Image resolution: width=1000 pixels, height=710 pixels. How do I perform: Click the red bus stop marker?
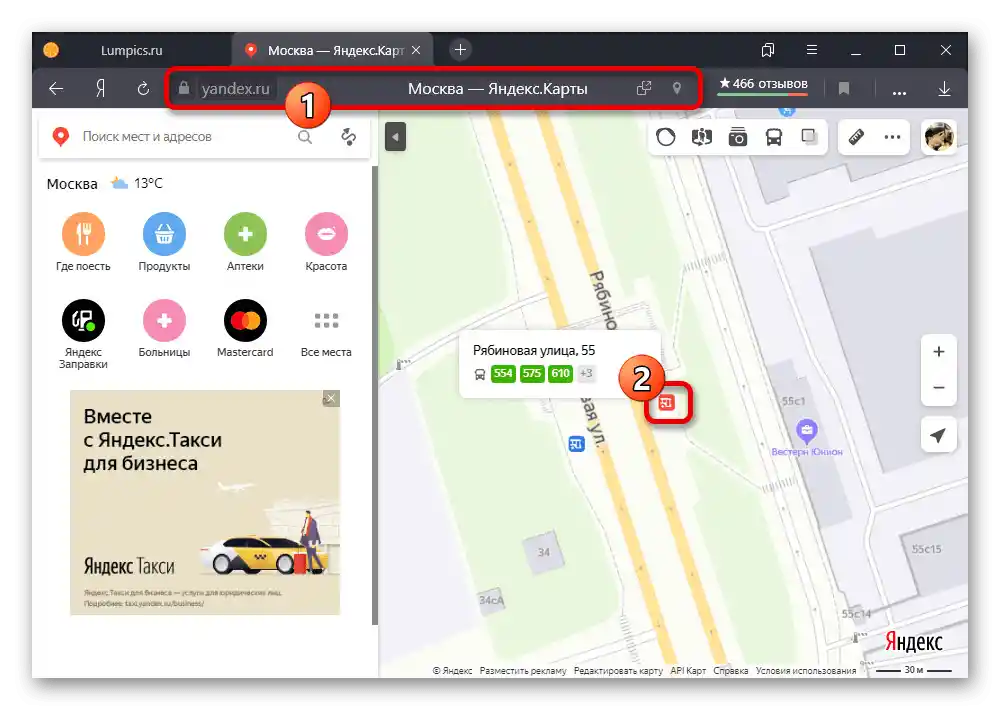pos(666,403)
